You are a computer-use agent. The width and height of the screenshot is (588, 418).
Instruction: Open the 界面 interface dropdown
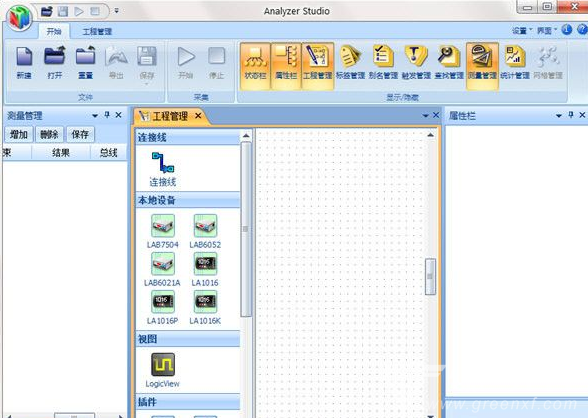click(547, 31)
